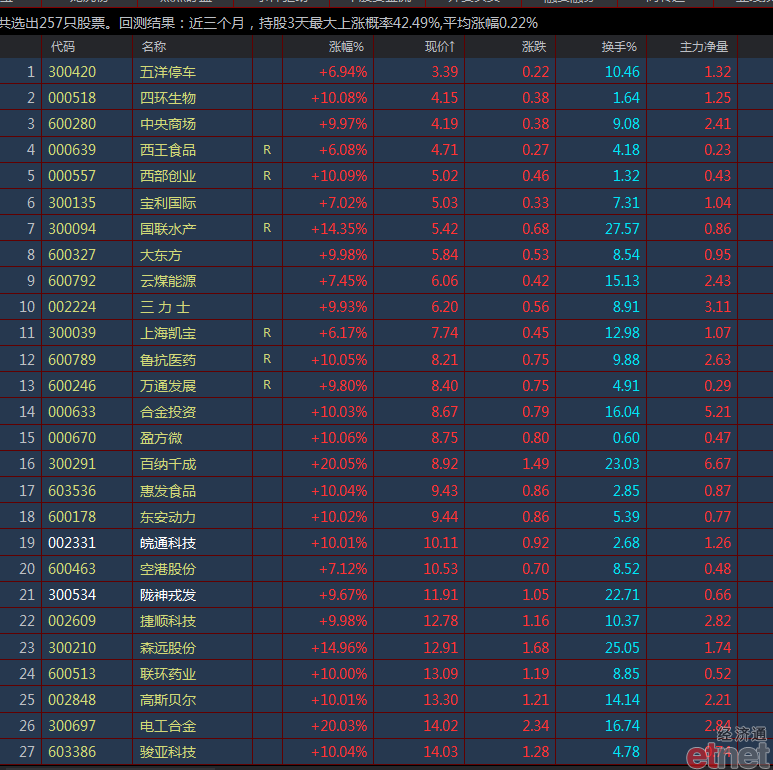Click price 3.39 of 五洋停车
Image resolution: width=773 pixels, height=770 pixels.
tap(445, 72)
